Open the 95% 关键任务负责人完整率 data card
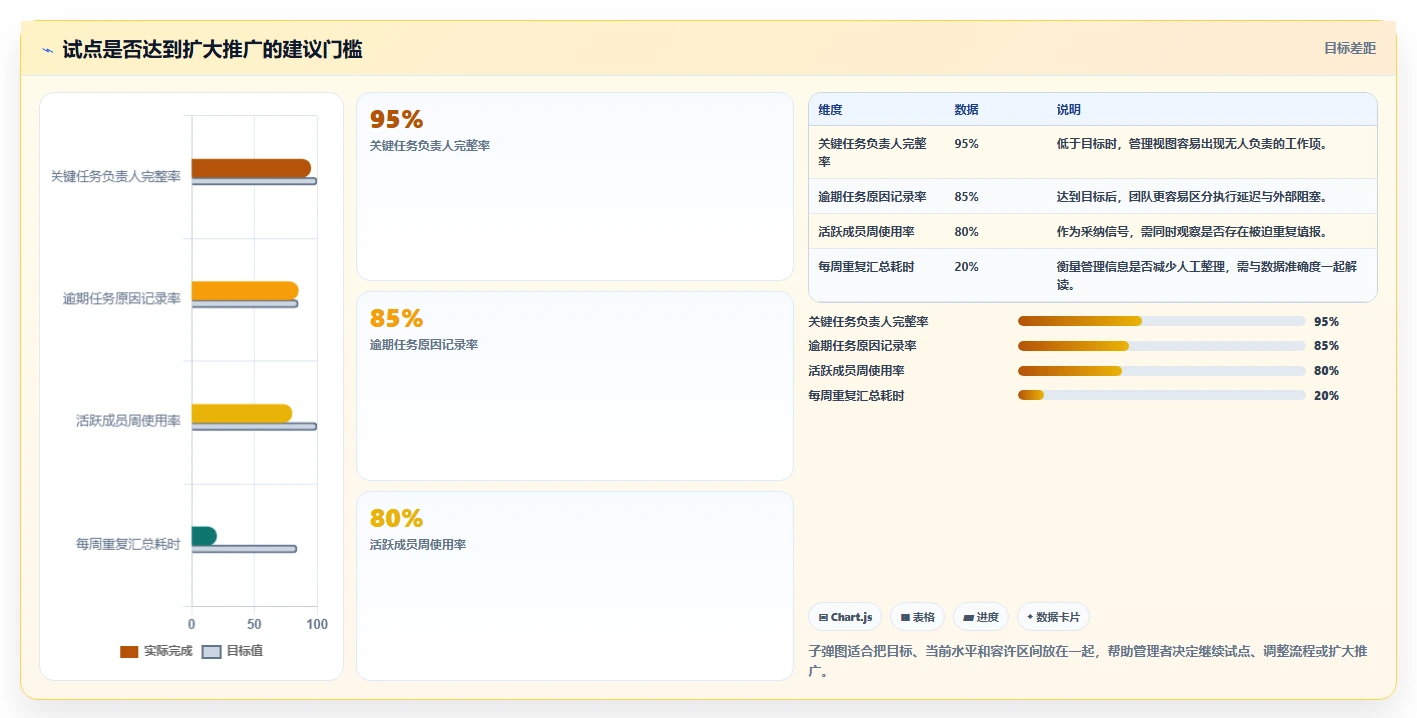 click(x=575, y=187)
